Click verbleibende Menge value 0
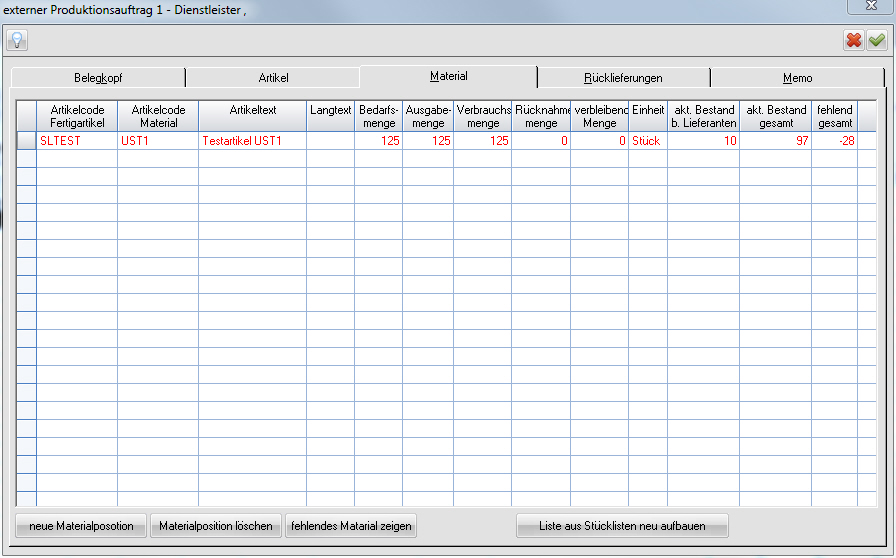Screen dimensions: 896x558 tap(599, 141)
